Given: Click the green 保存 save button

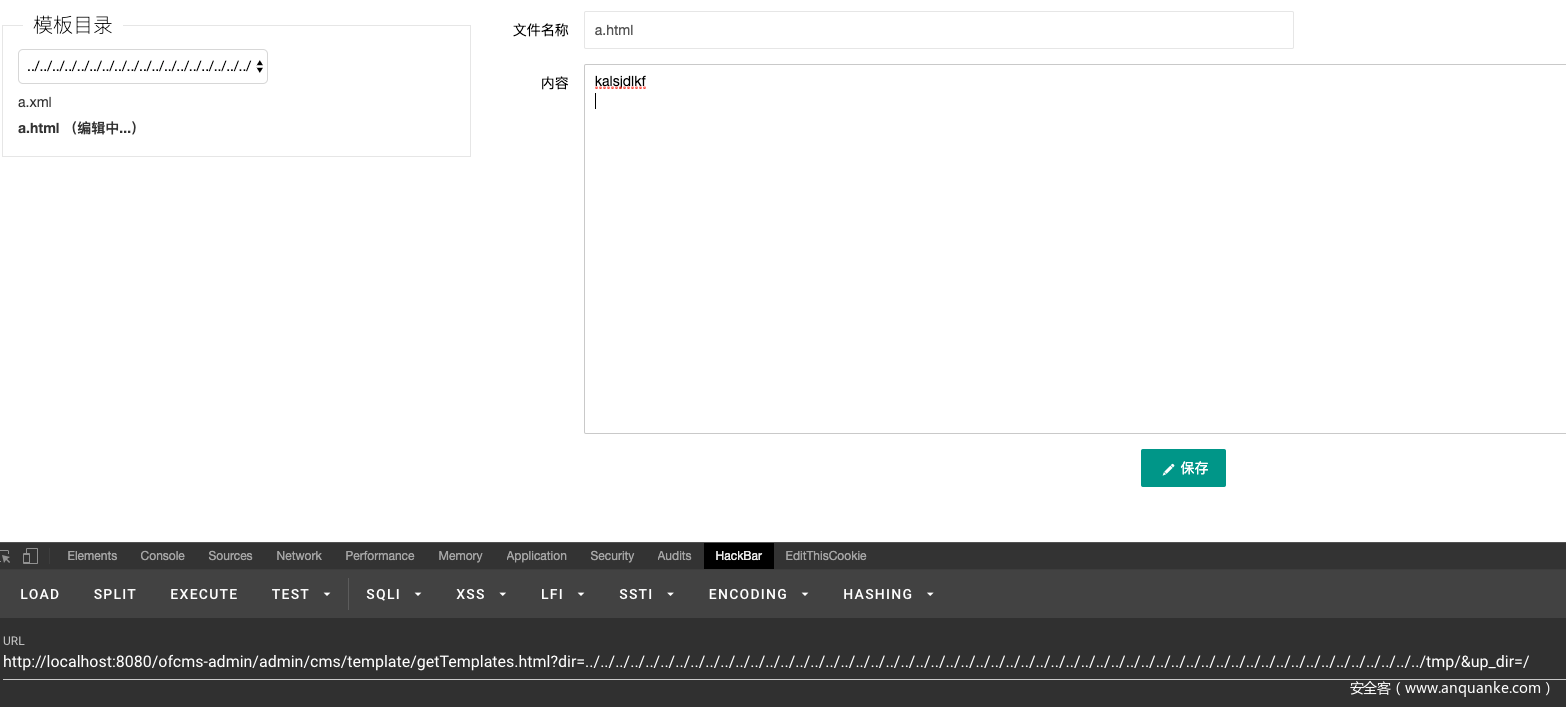Looking at the screenshot, I should coord(1183,468).
